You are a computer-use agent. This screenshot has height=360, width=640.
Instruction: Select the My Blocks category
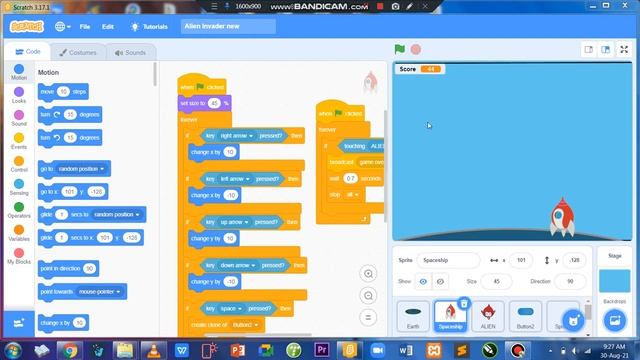tap(19, 256)
